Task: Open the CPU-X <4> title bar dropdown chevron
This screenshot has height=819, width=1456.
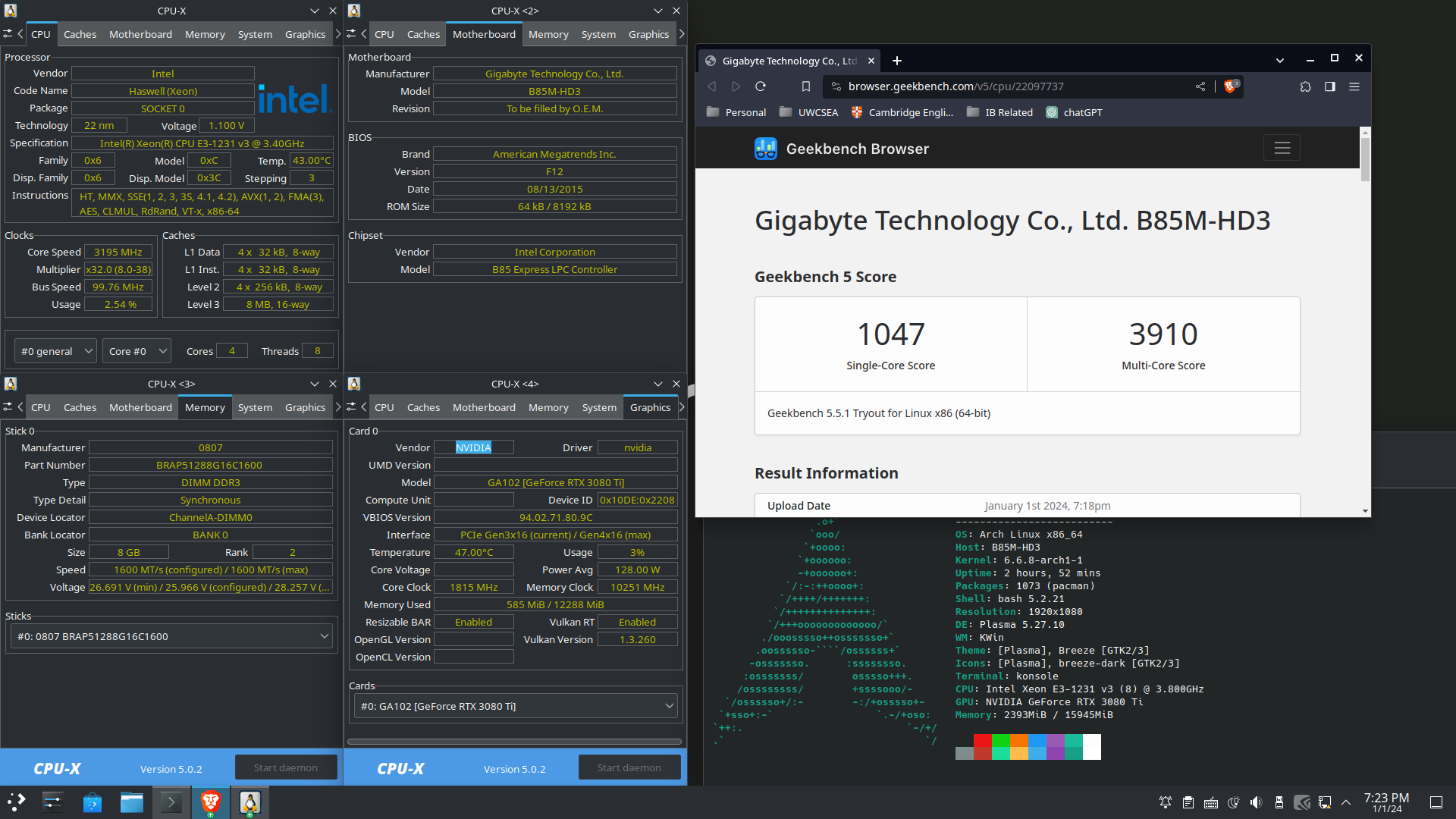Action: [658, 384]
